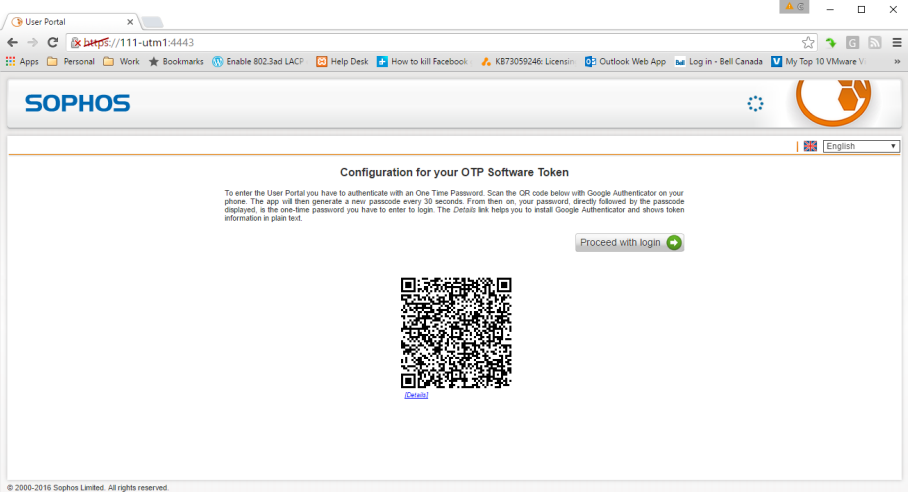Click the UK flag language icon
Screen dimensions: 908x492
[x=810, y=146]
